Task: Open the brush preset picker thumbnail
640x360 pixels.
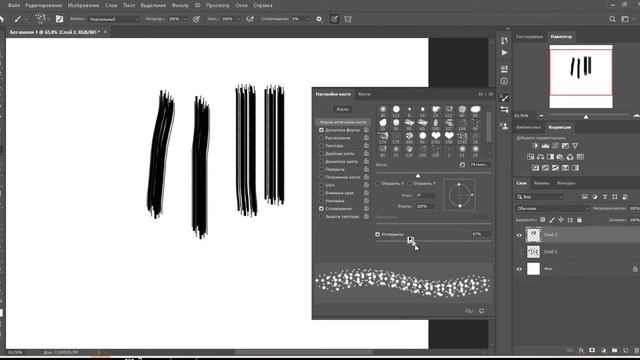Action: pyautogui.click(x=40, y=18)
